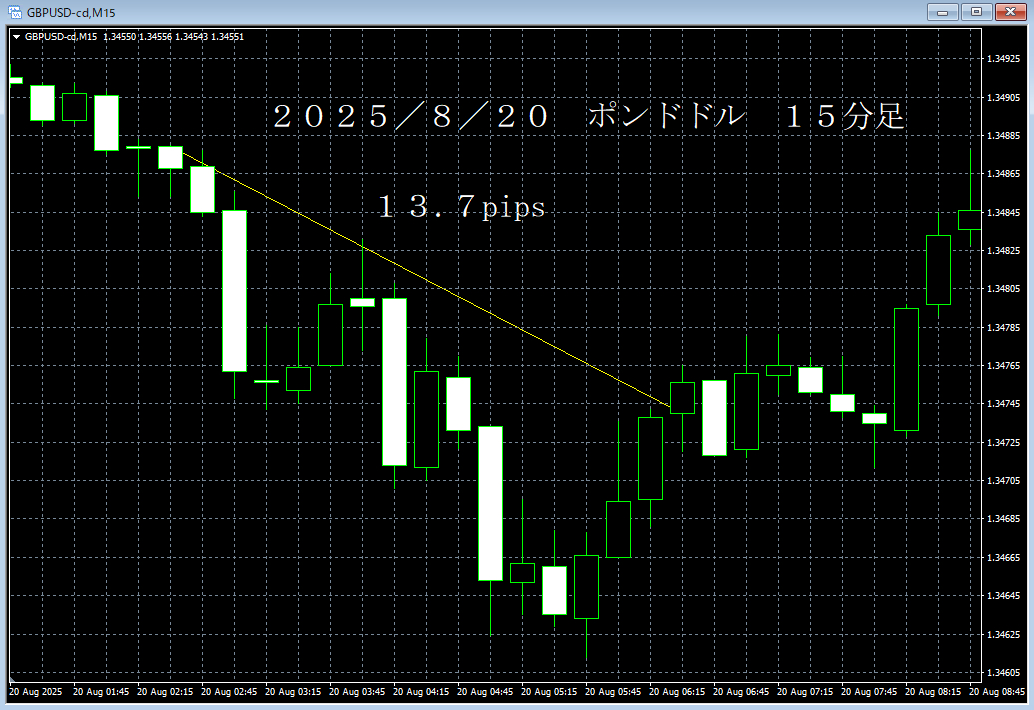Click the '20 Aug 02:15' time axis label

pos(165,692)
